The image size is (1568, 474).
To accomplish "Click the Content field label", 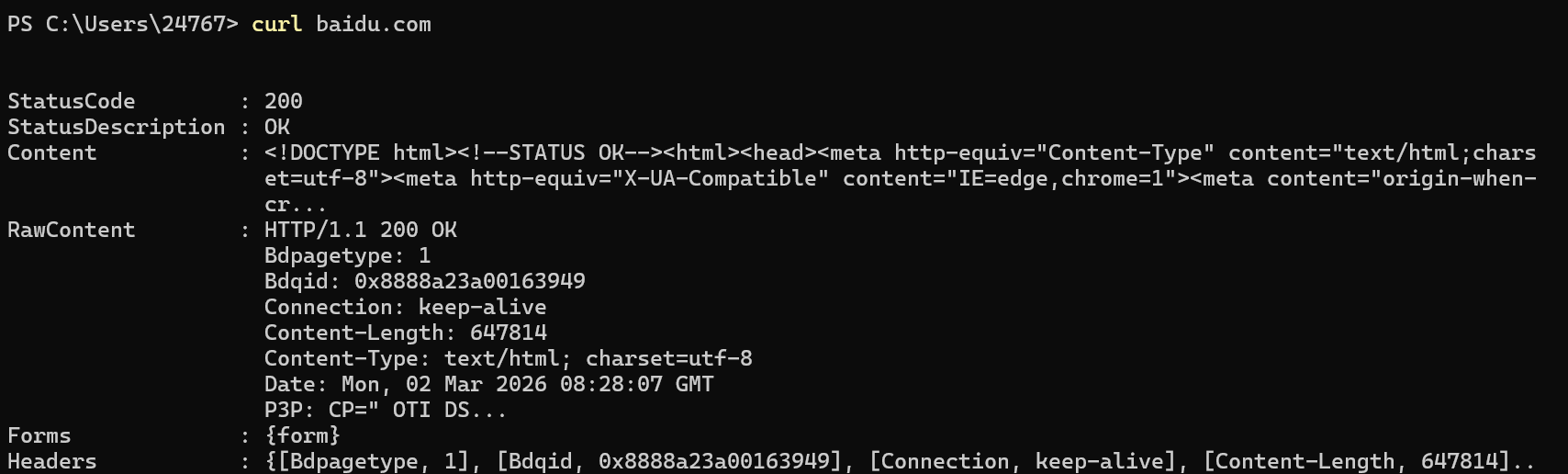I will [x=51, y=152].
